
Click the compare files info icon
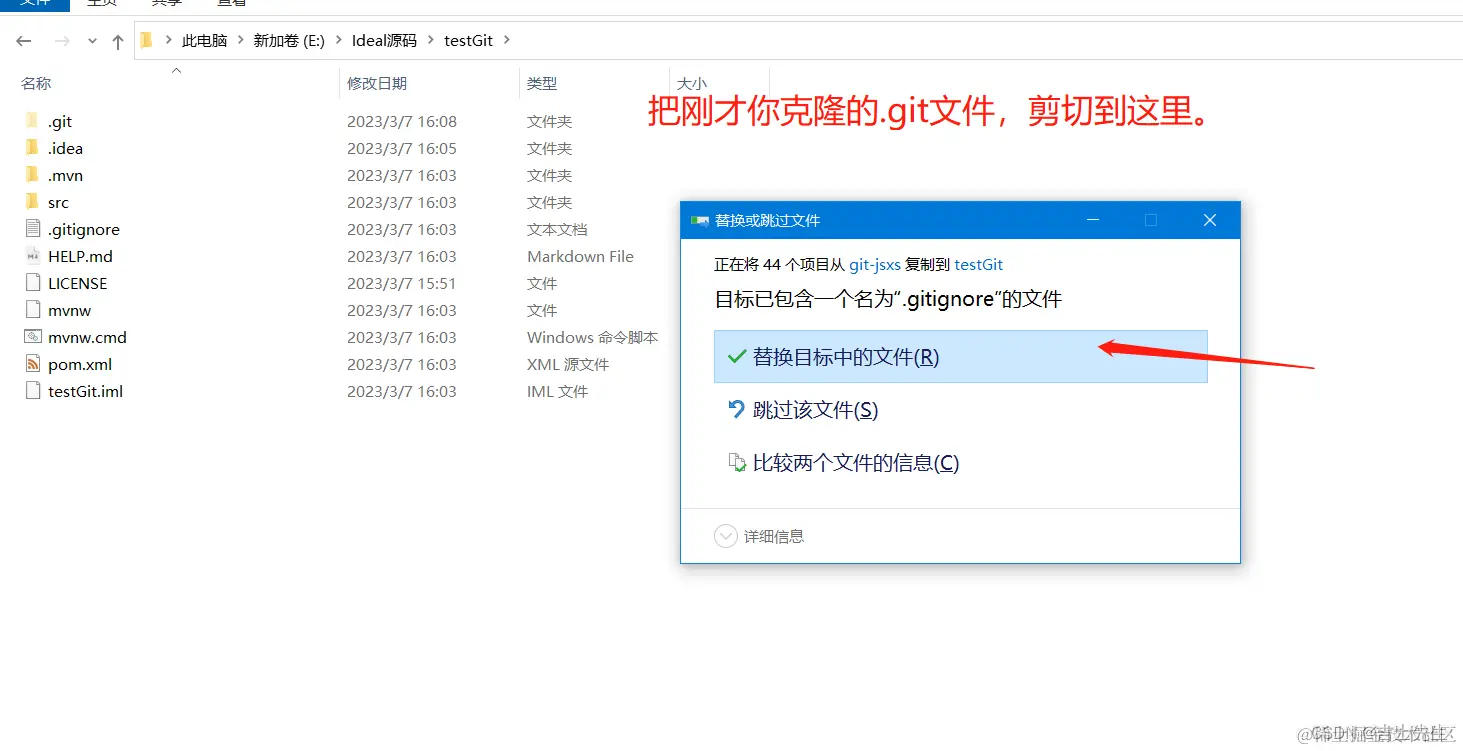(x=737, y=462)
